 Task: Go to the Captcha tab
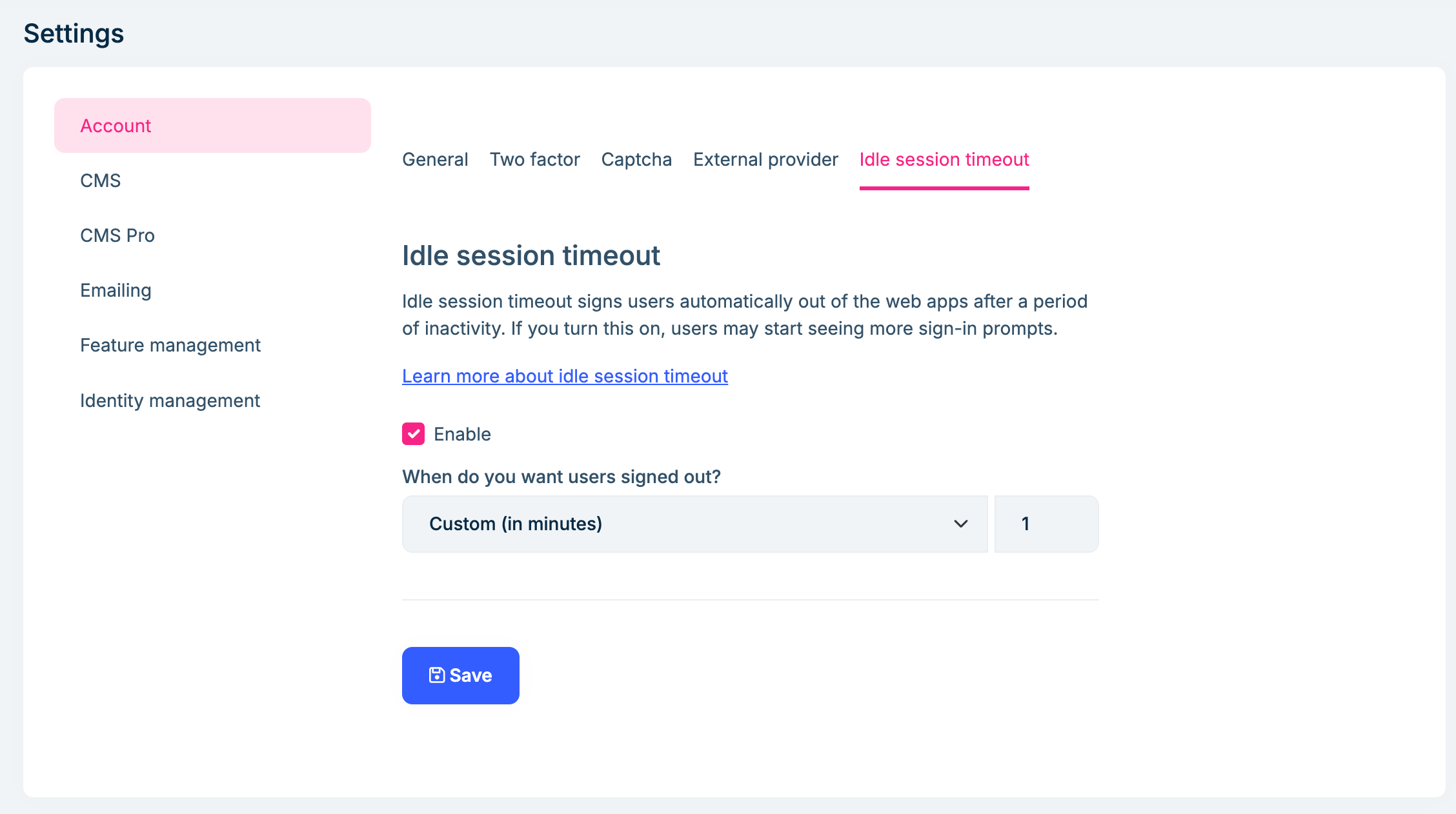pyautogui.click(x=636, y=159)
